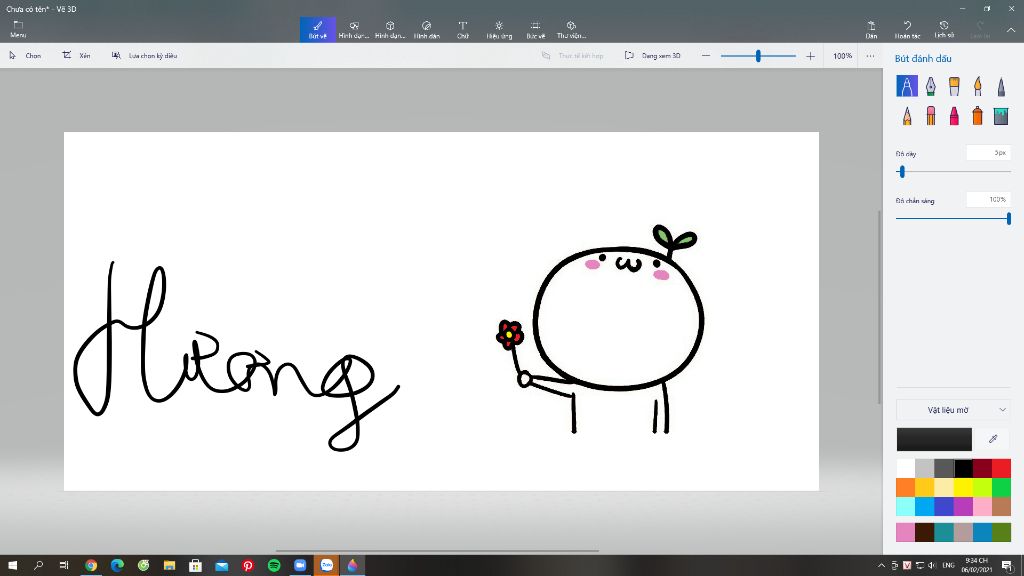Screen dimensions: 1024x576
Task: Choose the Chọn select tool
Action: pos(25,56)
